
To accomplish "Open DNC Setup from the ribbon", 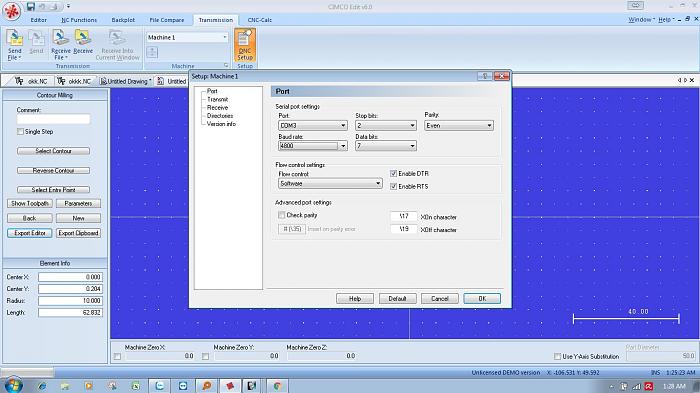I will click(245, 45).
